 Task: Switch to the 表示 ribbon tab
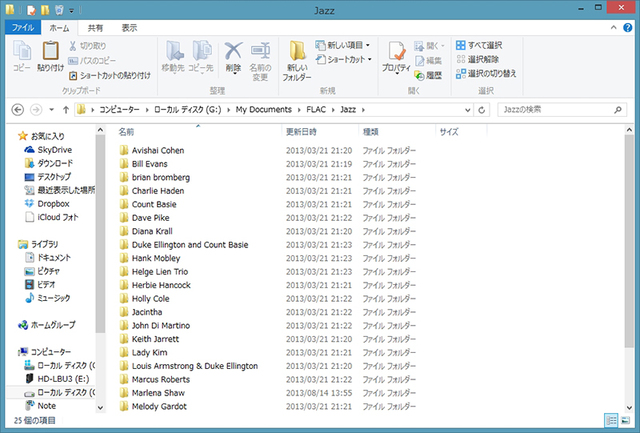129,28
